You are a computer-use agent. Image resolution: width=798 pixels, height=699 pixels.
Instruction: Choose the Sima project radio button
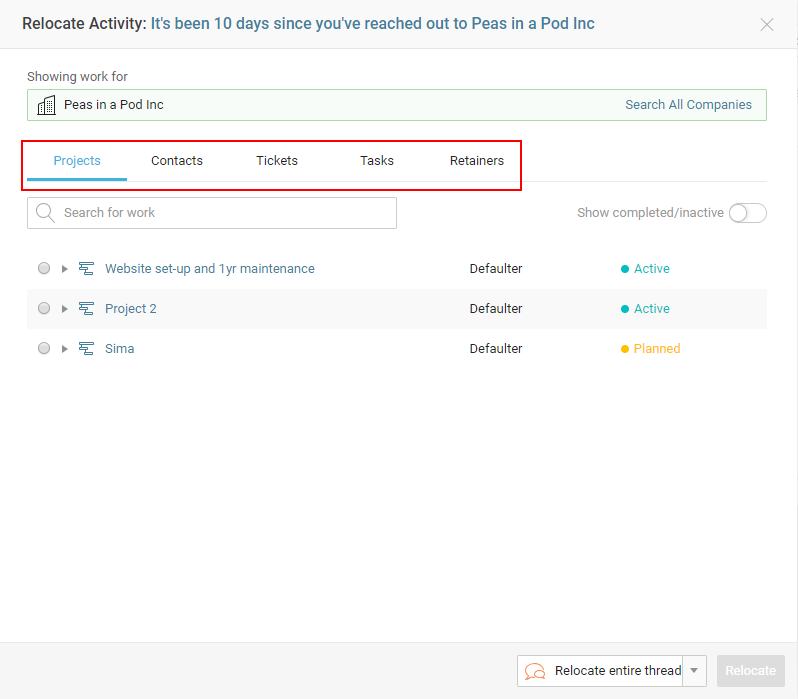click(44, 349)
